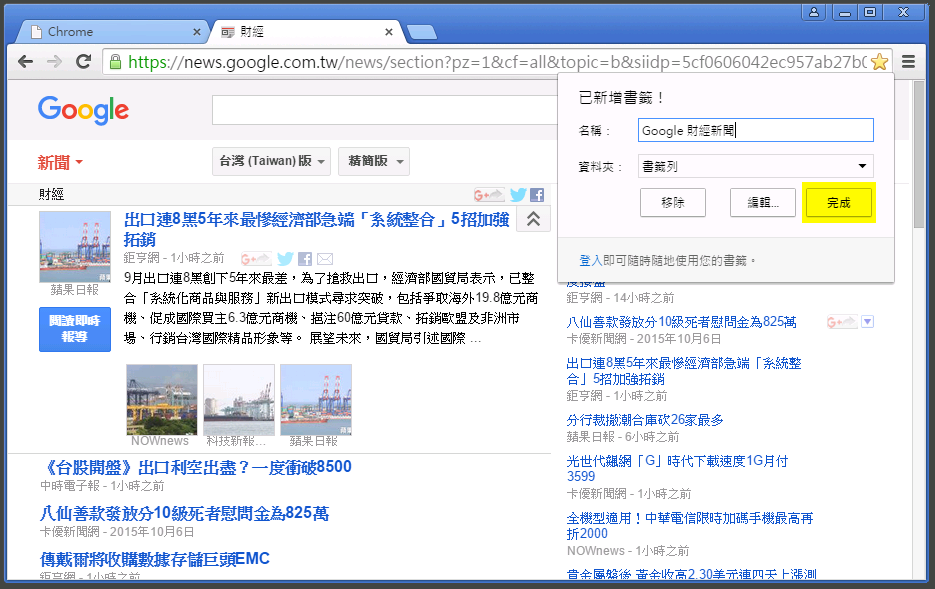Share top story via Facebook icon

[x=305, y=259]
